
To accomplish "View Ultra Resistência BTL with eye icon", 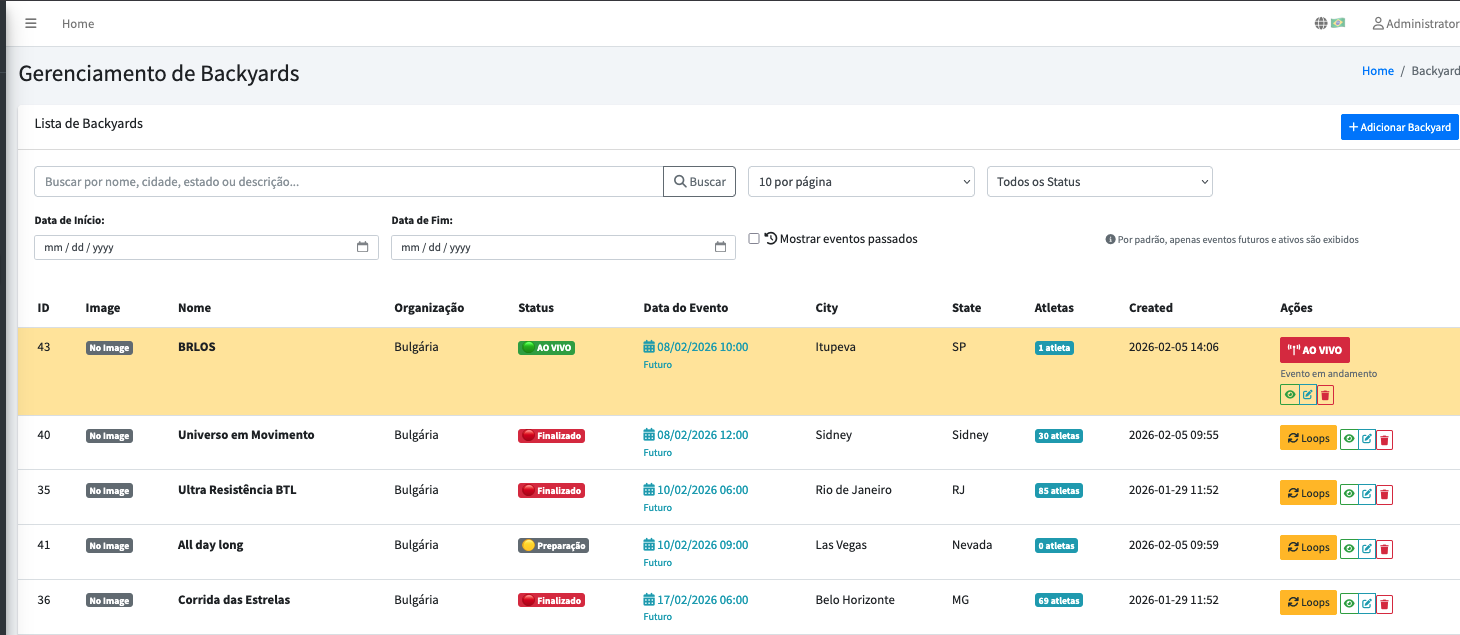I will 1349,494.
